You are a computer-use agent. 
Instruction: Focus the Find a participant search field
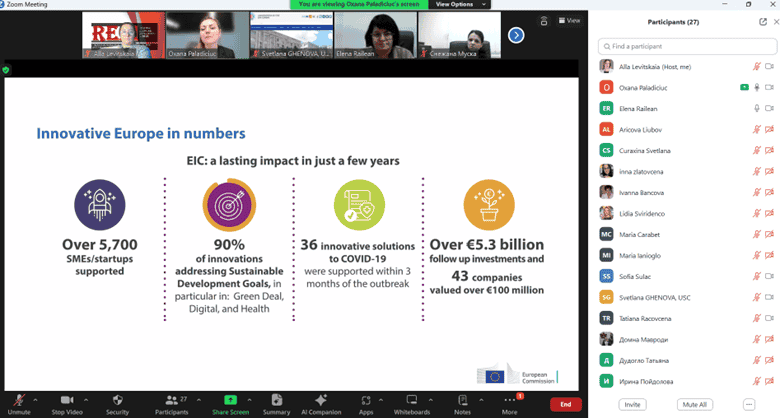point(687,46)
